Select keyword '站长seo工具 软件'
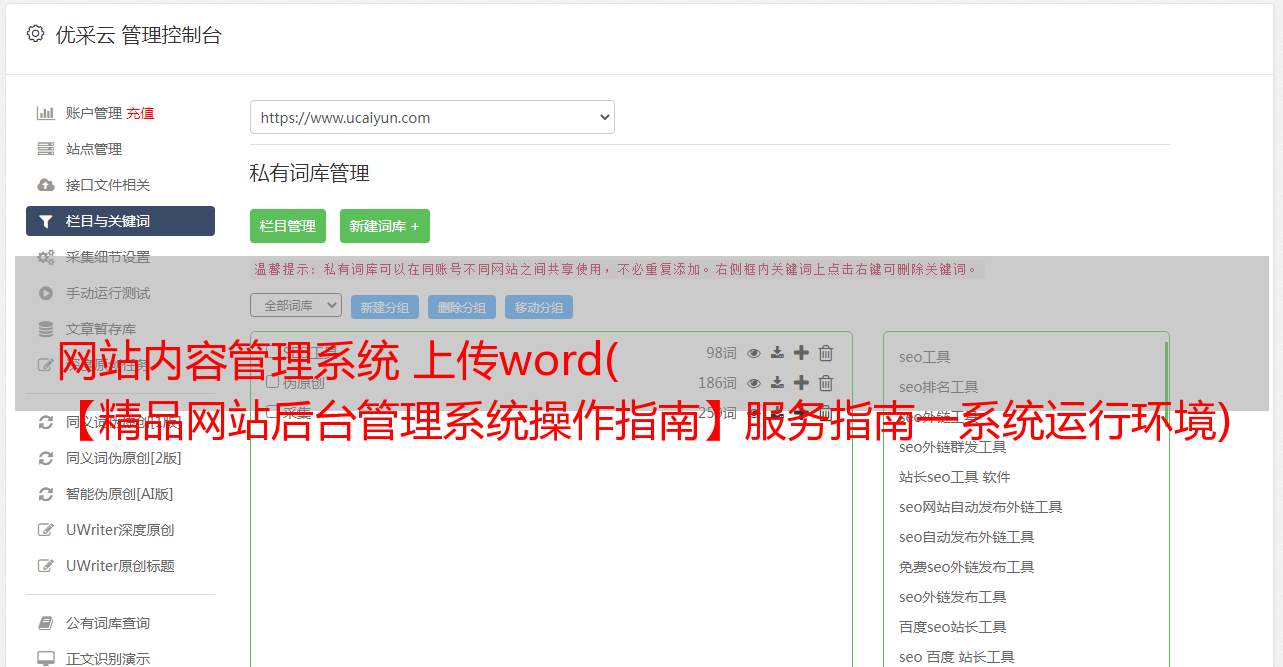Screen dimensions: 1283x667 [x=955, y=477]
